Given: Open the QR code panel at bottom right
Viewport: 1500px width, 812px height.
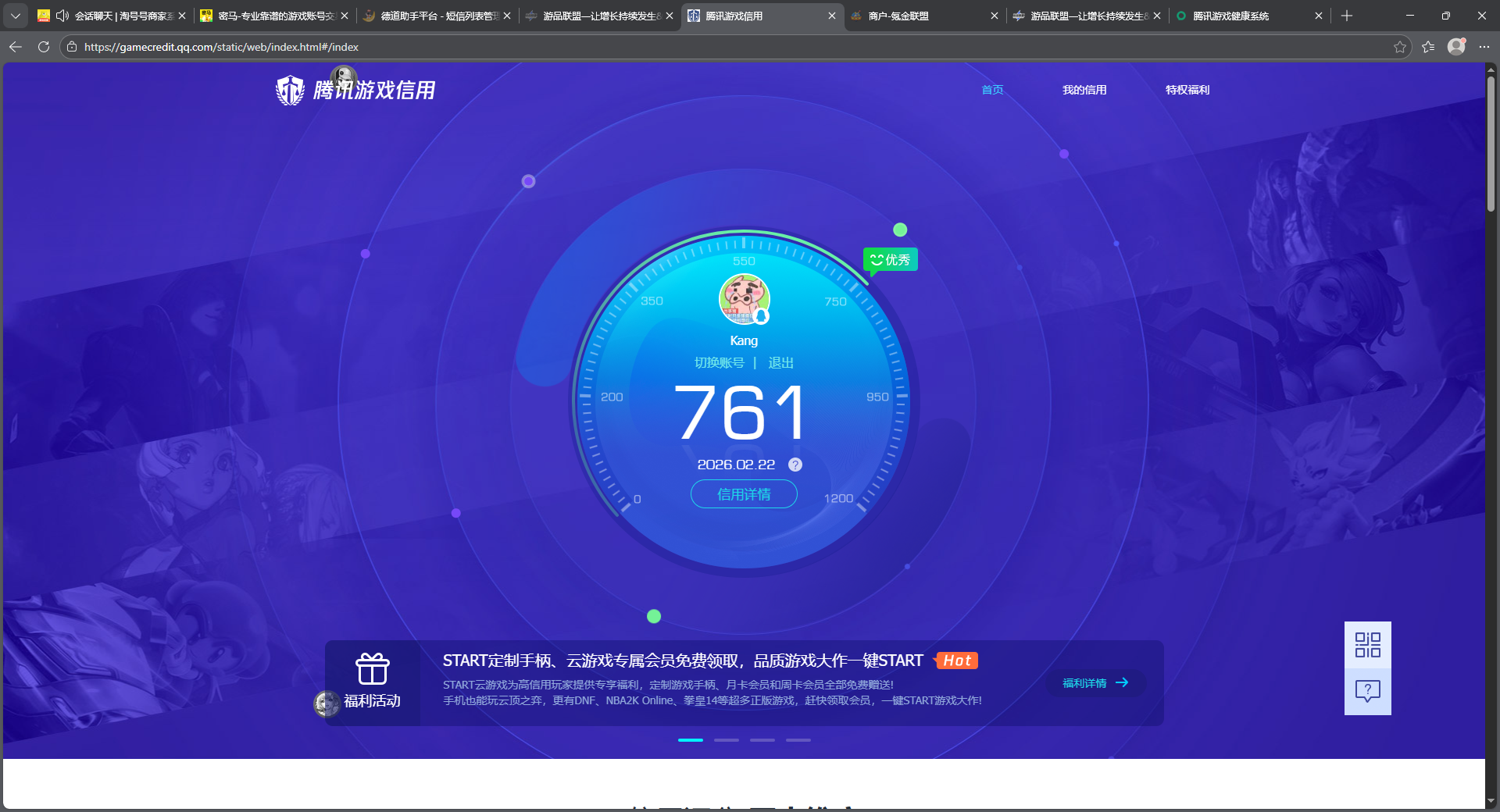Looking at the screenshot, I should [x=1367, y=646].
